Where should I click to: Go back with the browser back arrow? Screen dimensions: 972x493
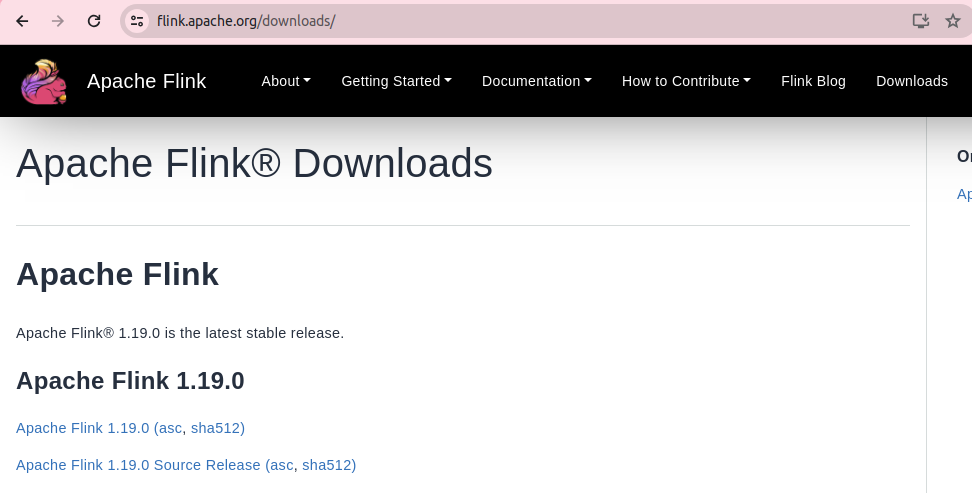[x=22, y=21]
